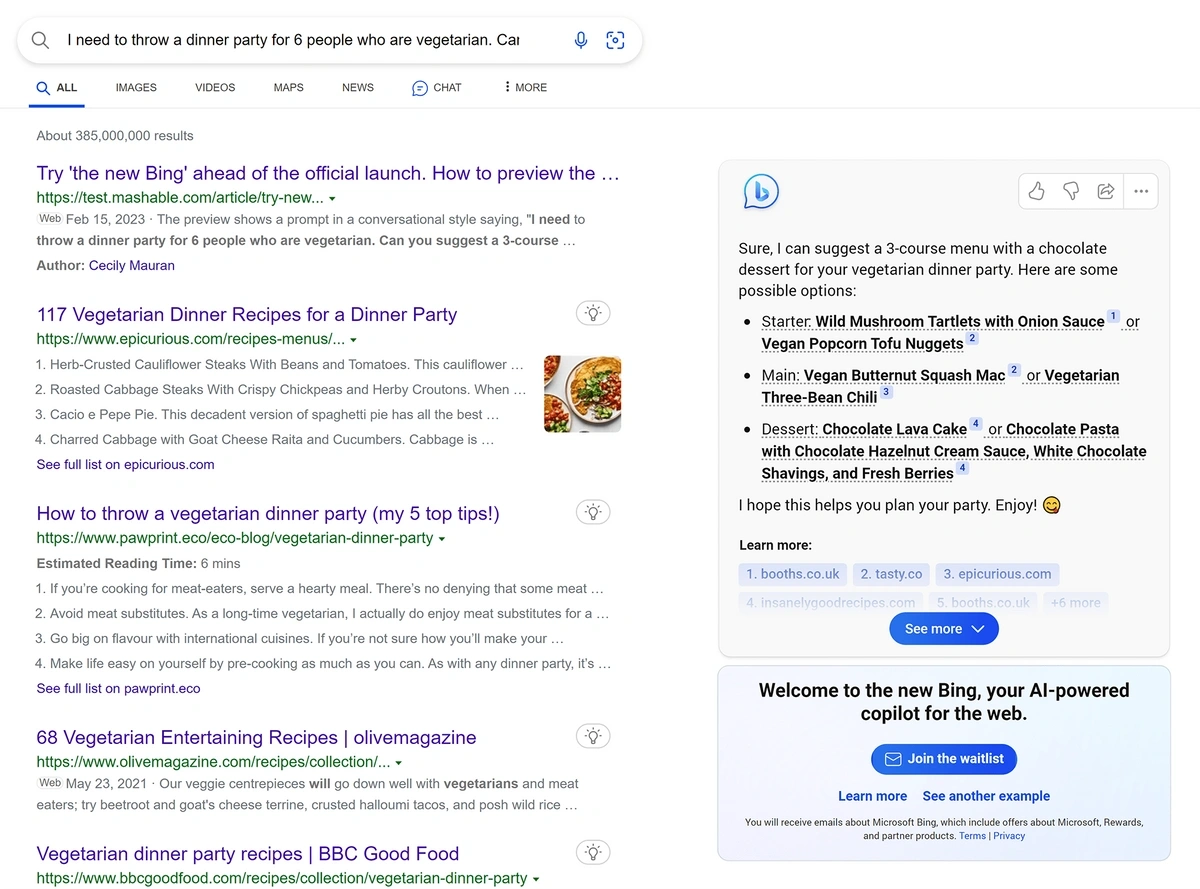Click 'Cacio e Pepe Pie' list item
This screenshot has height=889, width=1200.
click(x=267, y=414)
